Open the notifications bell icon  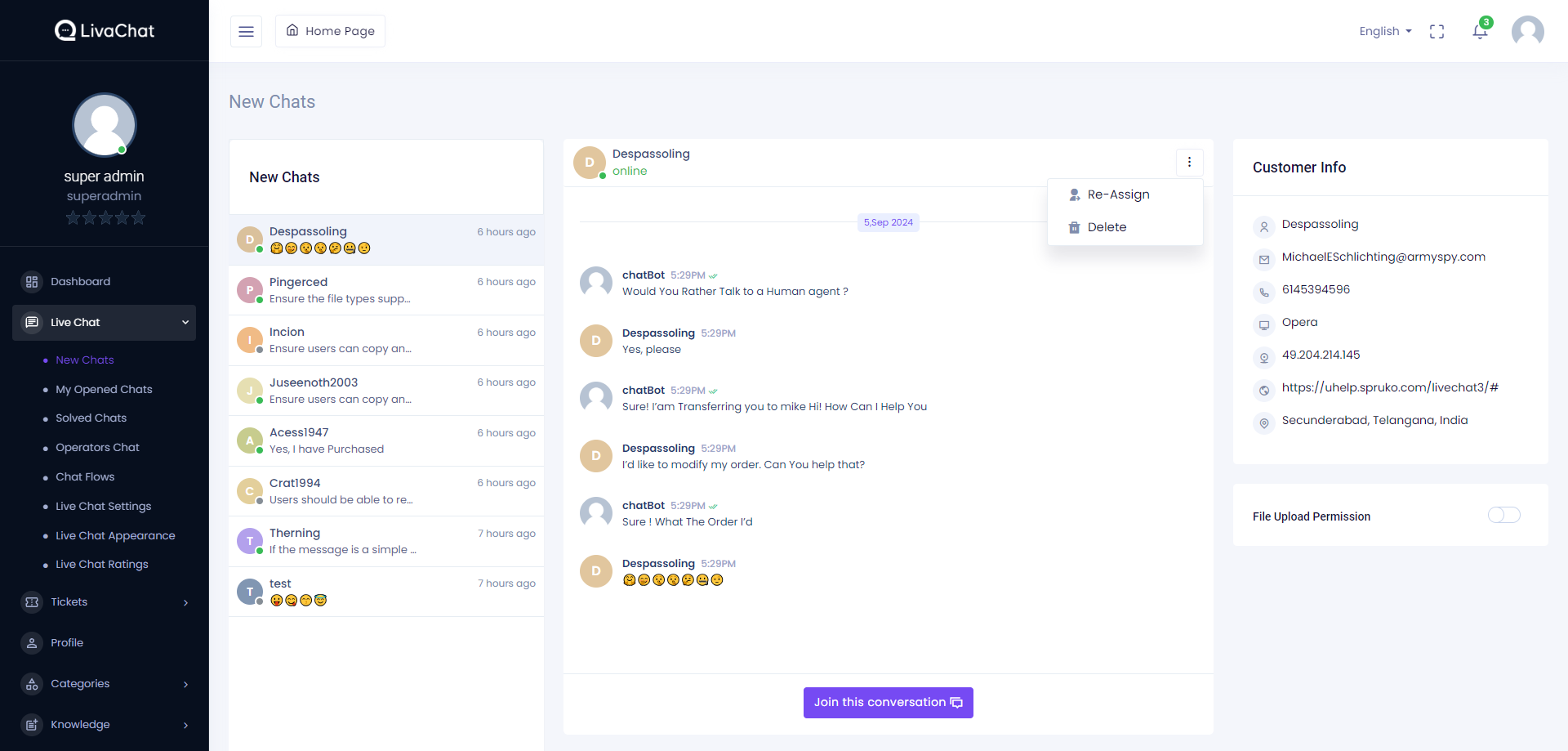1480,31
